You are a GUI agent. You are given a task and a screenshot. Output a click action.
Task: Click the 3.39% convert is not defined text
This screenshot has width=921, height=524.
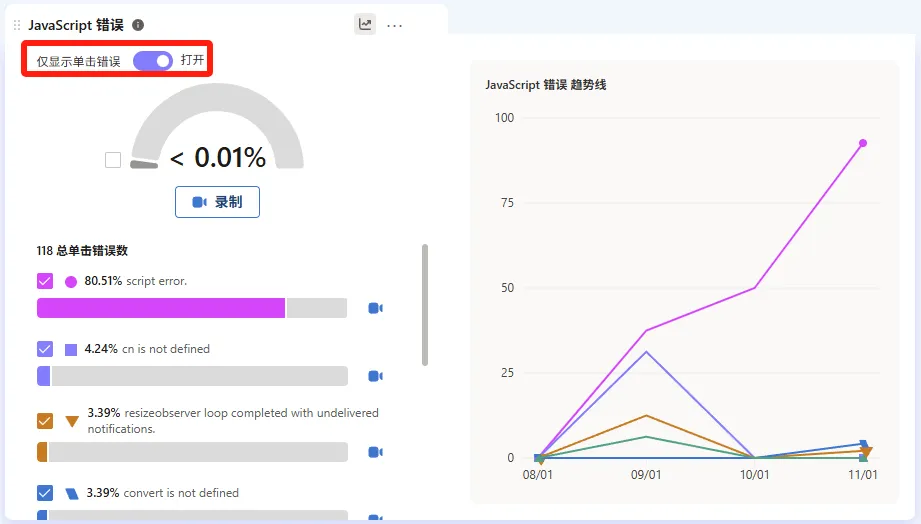point(162,492)
